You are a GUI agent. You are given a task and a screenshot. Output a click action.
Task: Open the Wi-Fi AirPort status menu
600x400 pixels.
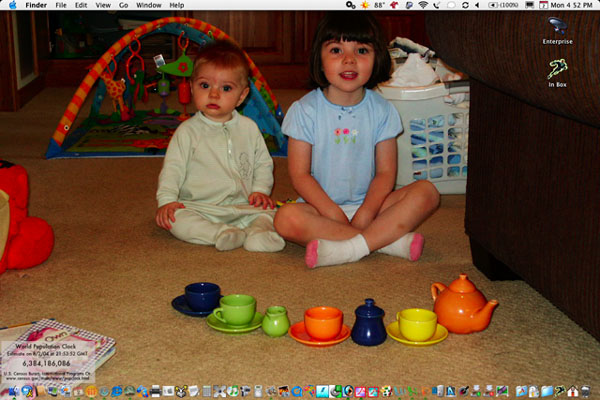tap(423, 5)
